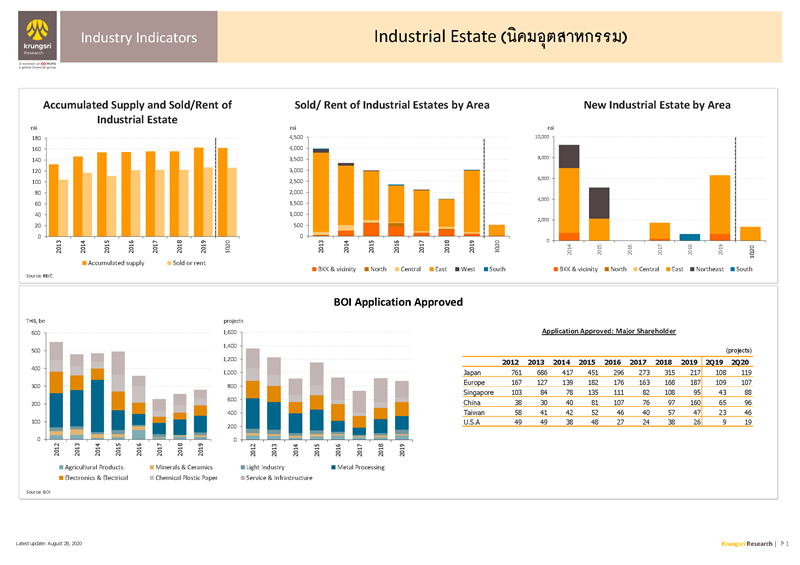This screenshot has width=800, height=565.
Task: Click the Light Industry legend marker
Action: pos(241,467)
